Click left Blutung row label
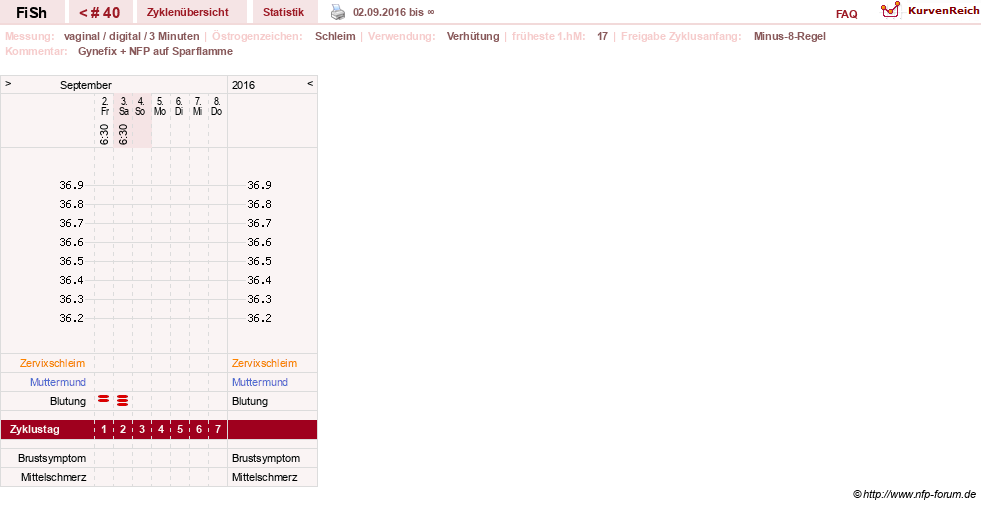The width and height of the screenshot is (981, 506). (x=68, y=401)
